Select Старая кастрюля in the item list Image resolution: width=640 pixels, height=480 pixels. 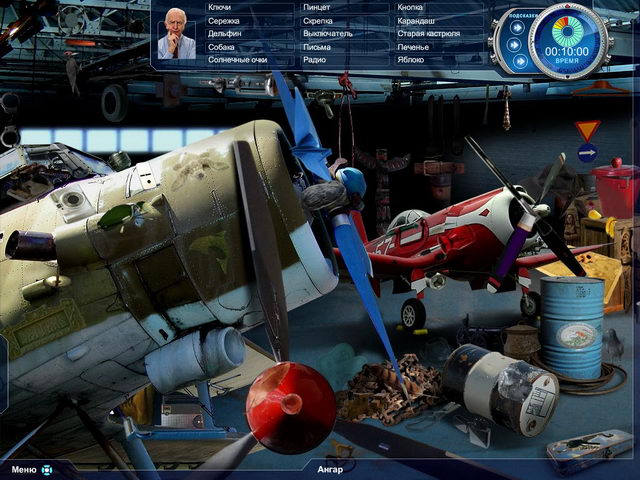tap(426, 34)
